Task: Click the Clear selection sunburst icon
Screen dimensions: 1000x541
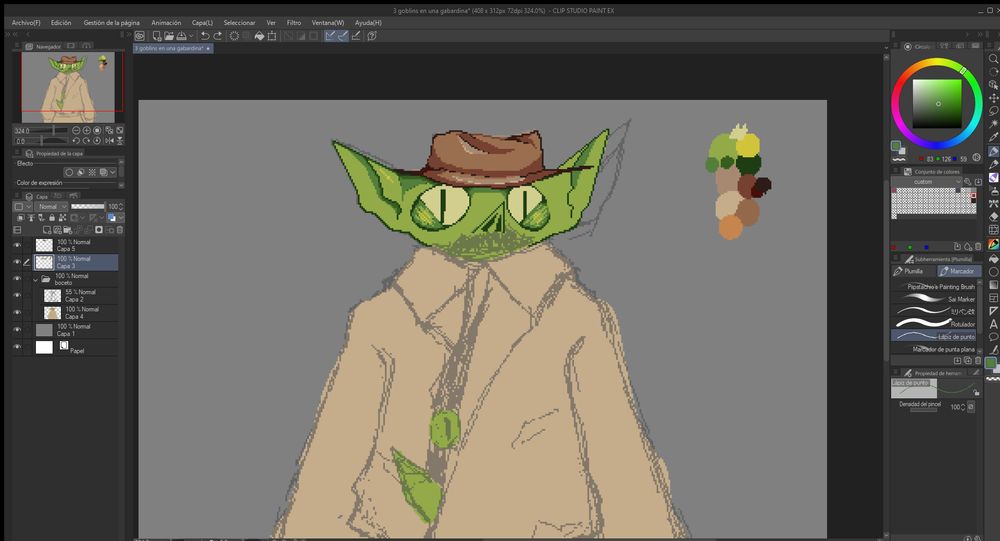Action: click(x=234, y=36)
